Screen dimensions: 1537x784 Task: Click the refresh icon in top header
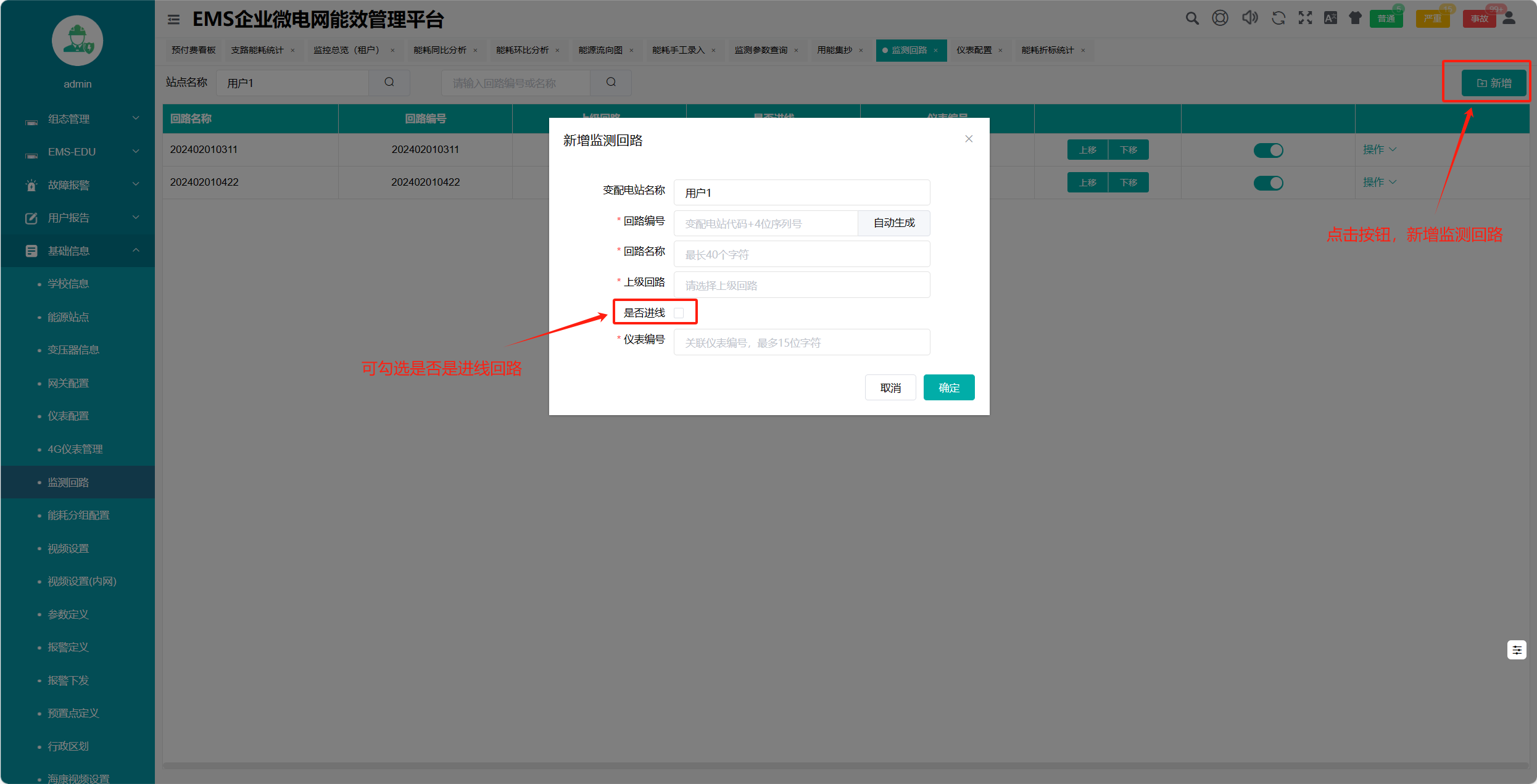coord(1278,19)
